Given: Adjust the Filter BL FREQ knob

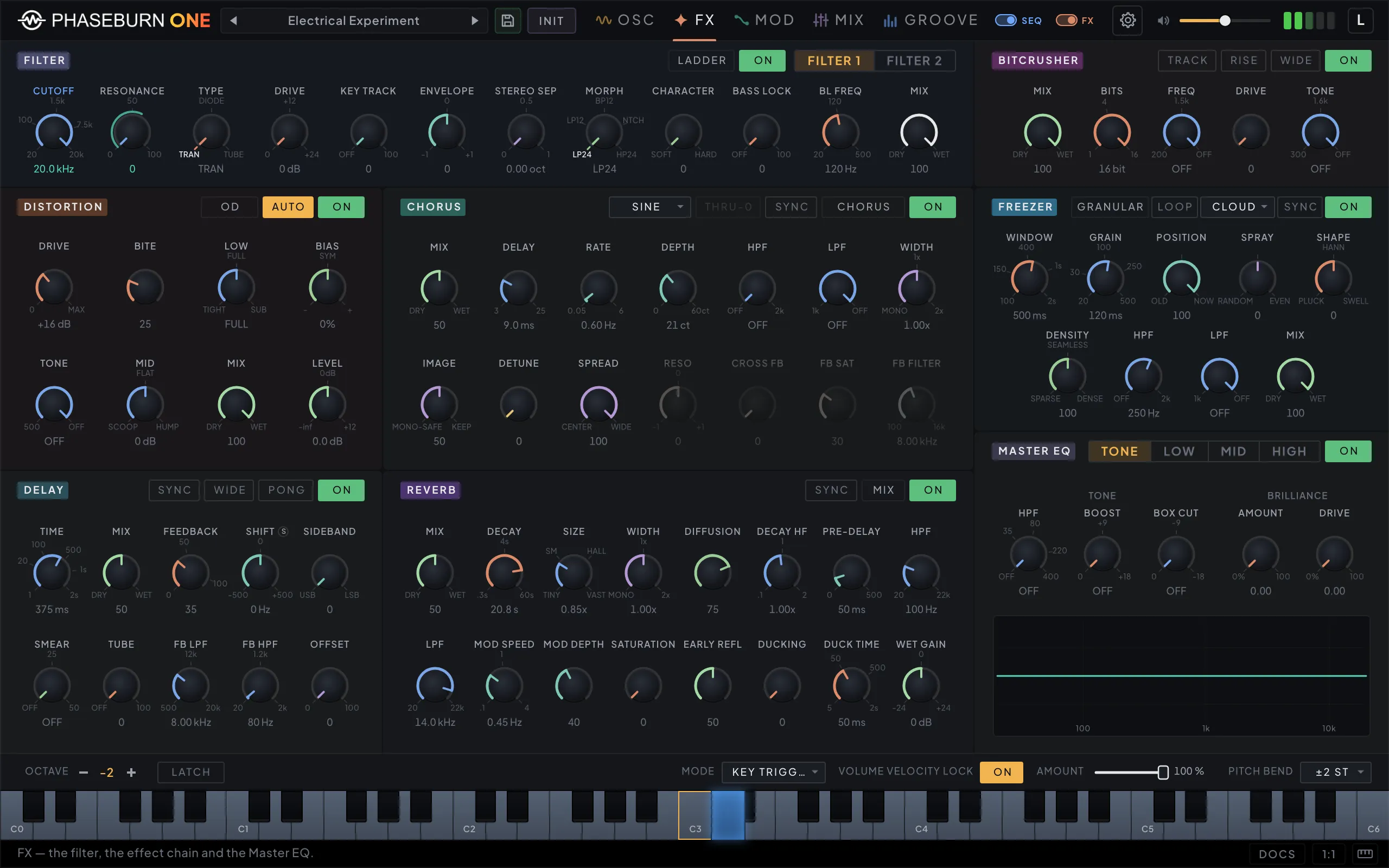Looking at the screenshot, I should pos(840,132).
